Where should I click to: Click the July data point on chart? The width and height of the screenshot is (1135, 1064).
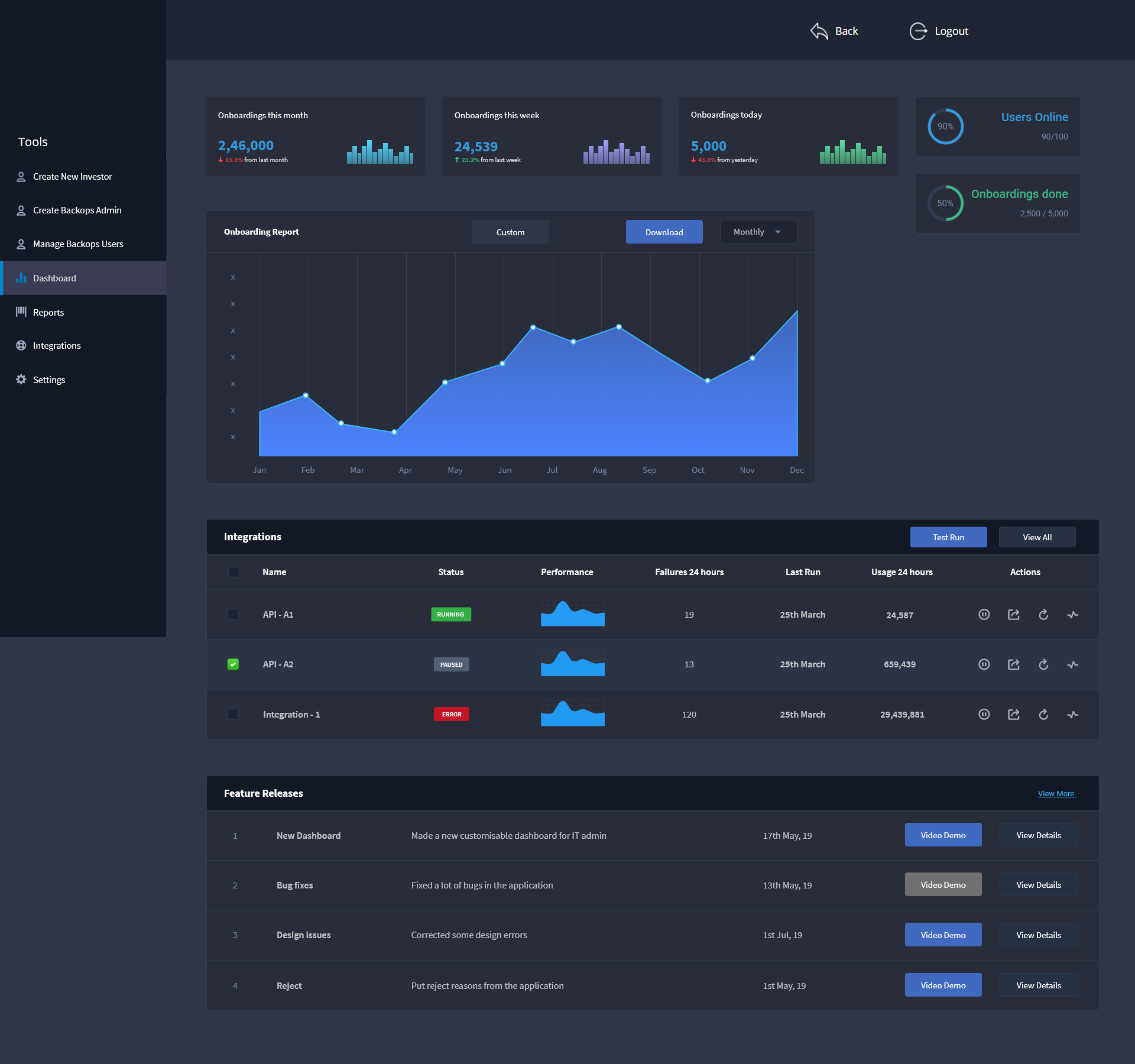point(533,327)
